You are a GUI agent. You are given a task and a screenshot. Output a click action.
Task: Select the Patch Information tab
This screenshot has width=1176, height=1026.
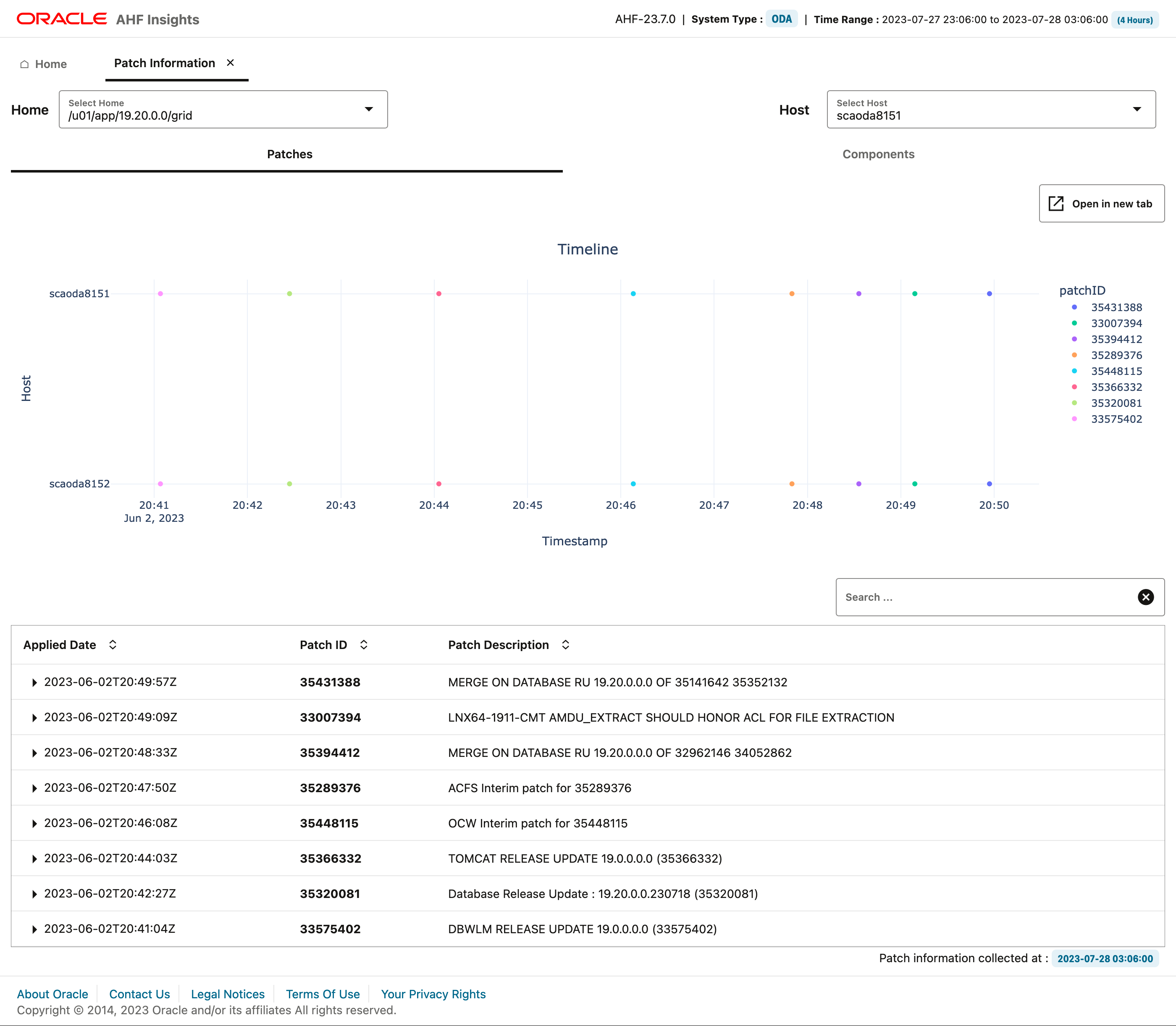[164, 63]
